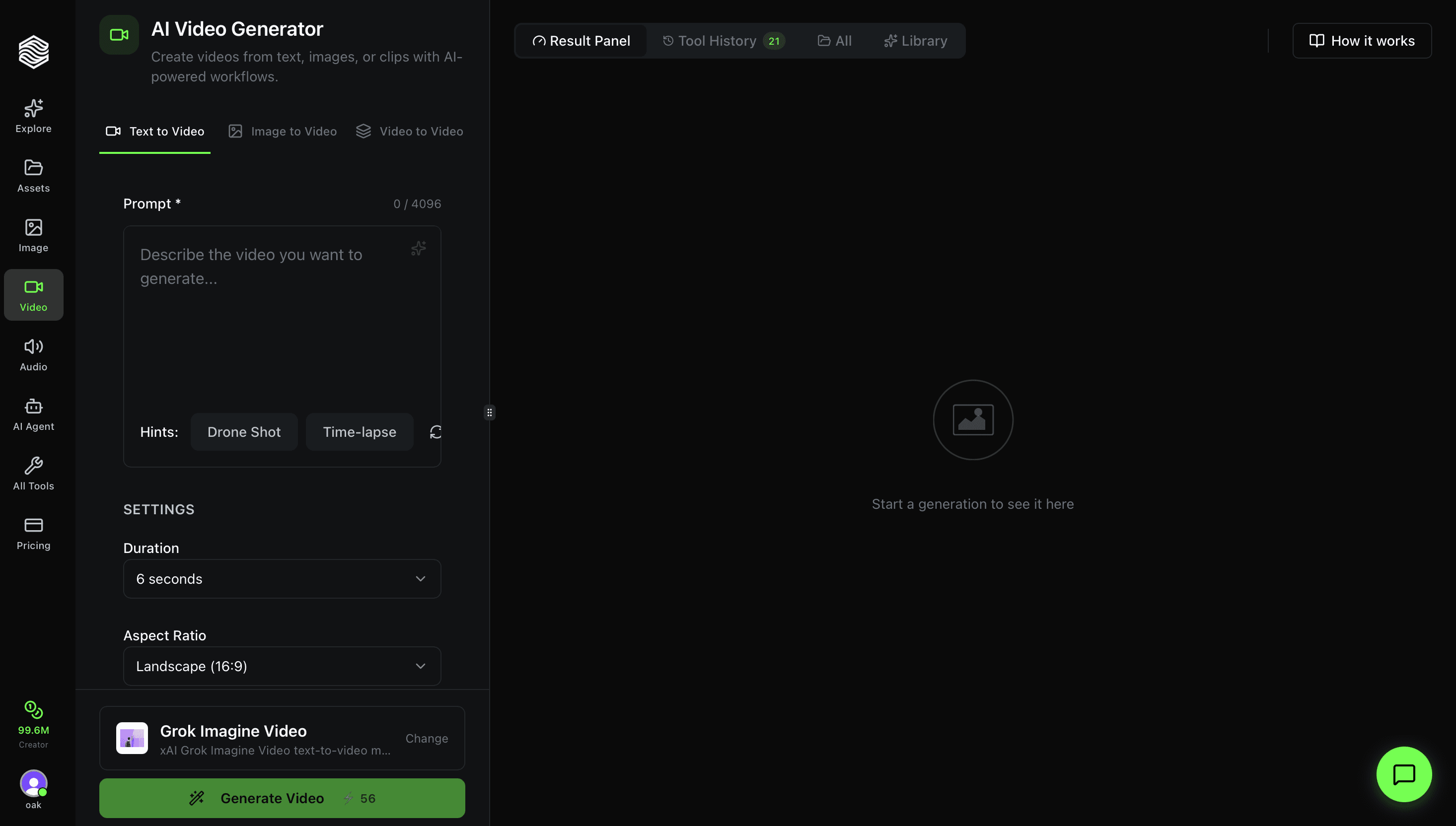Change the Grok Imagine Video model
Image resolution: width=1456 pixels, height=826 pixels.
(x=427, y=738)
